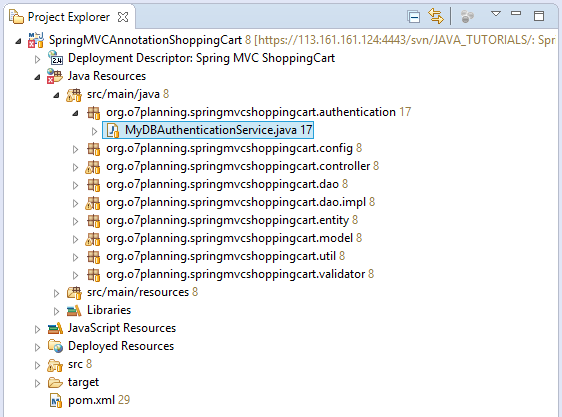Select the pom.xml file
Screen dimensions: 562x417
[90, 401]
